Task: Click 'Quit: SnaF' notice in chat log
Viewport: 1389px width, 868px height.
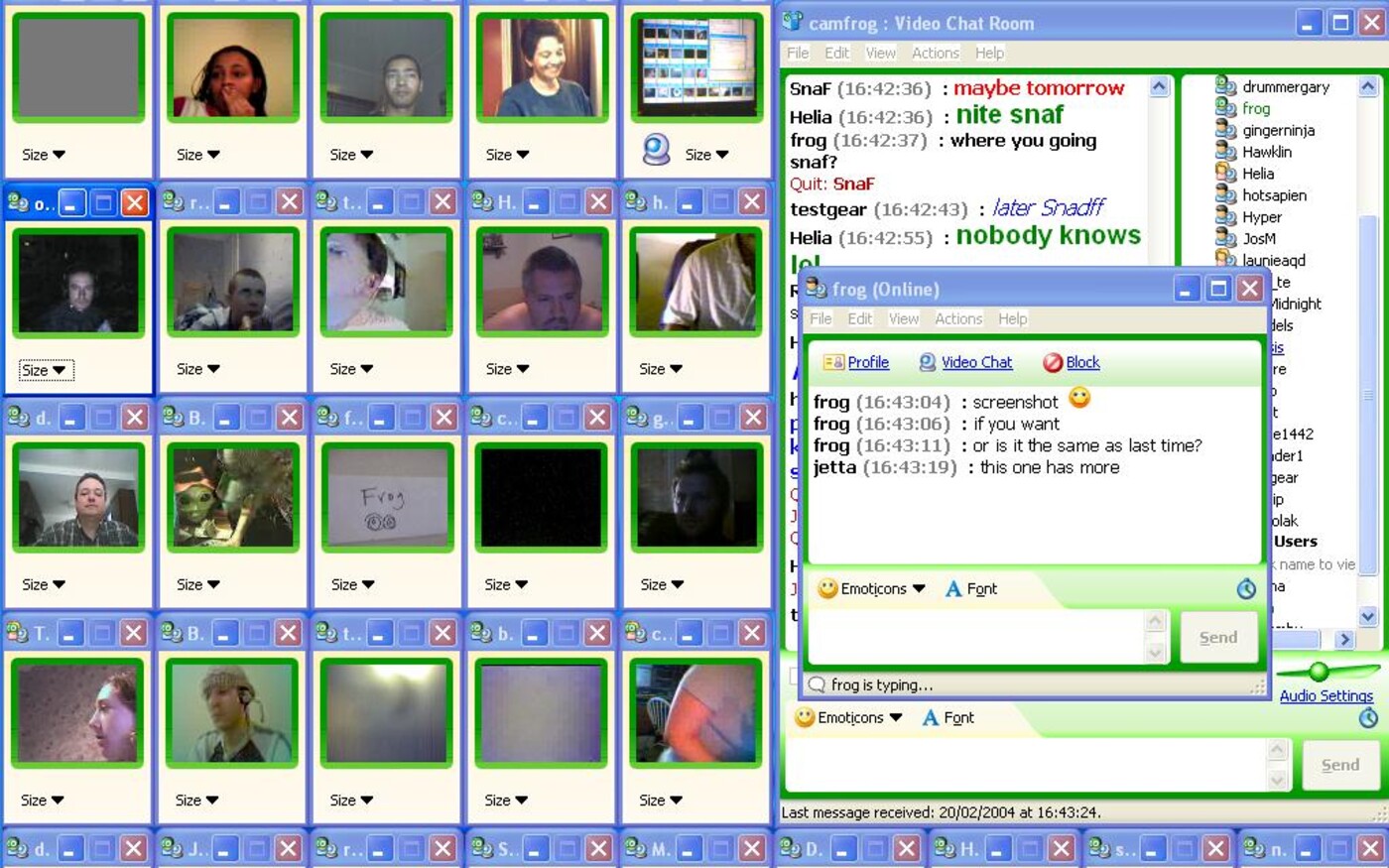Action: [832, 184]
